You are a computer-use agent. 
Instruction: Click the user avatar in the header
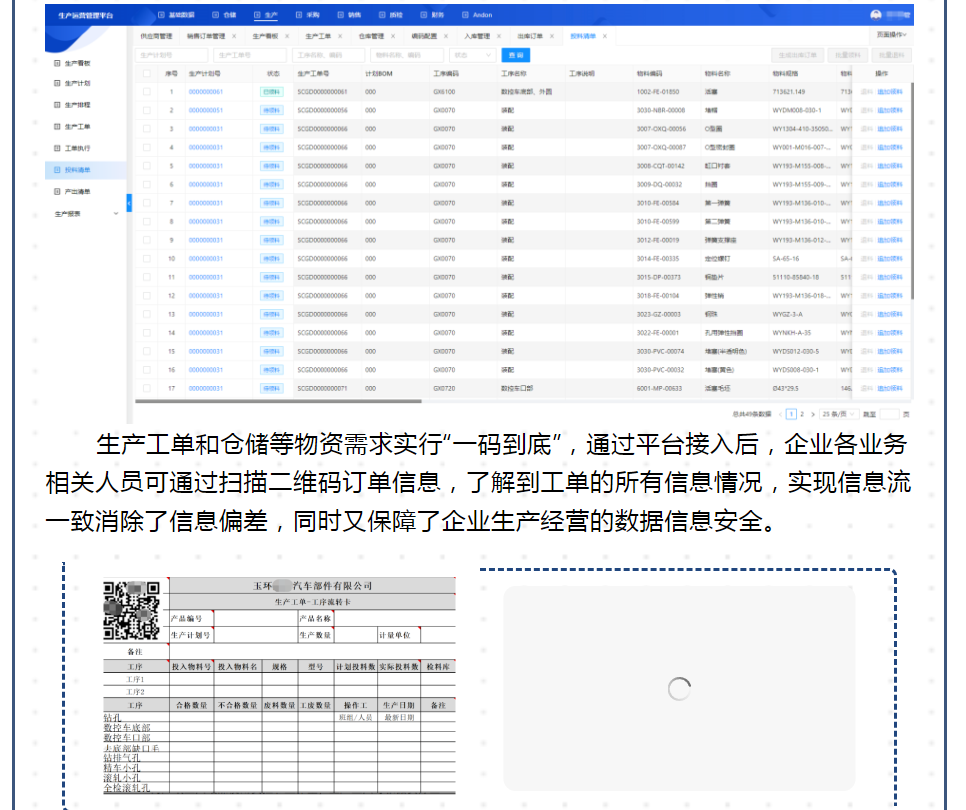click(x=876, y=16)
